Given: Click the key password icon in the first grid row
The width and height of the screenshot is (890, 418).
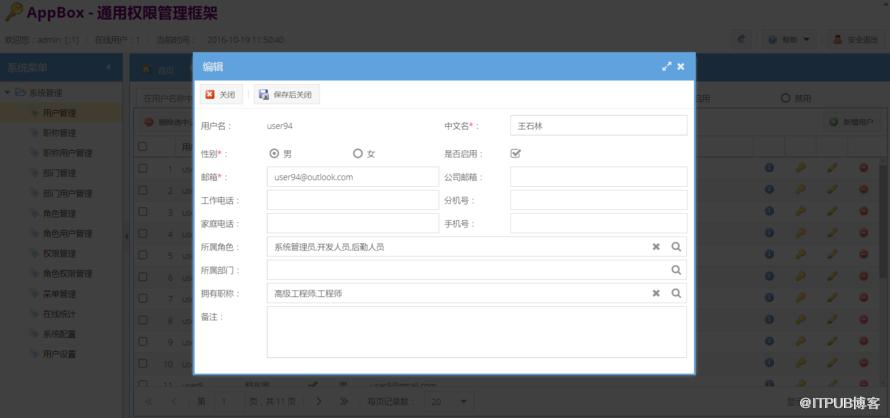Looking at the screenshot, I should tap(800, 168).
